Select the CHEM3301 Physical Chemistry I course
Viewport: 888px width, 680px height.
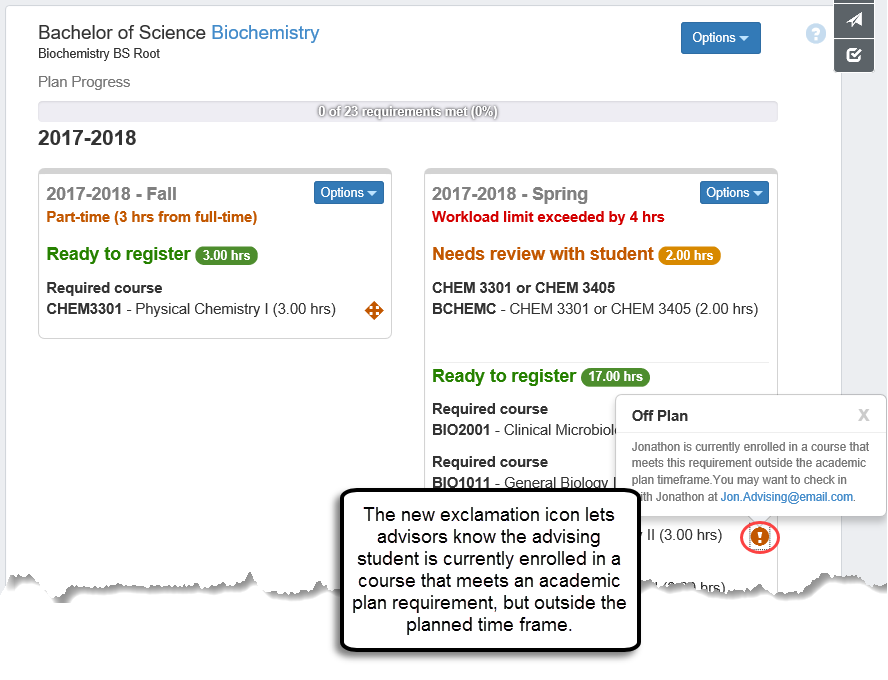point(191,309)
